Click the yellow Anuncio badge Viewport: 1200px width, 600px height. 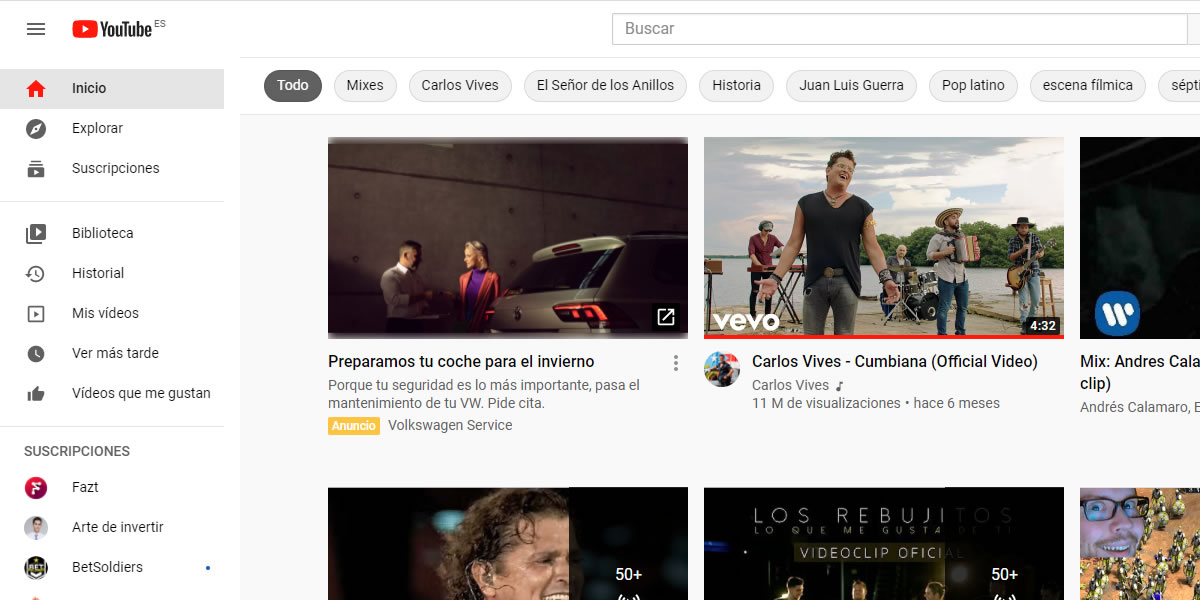354,426
